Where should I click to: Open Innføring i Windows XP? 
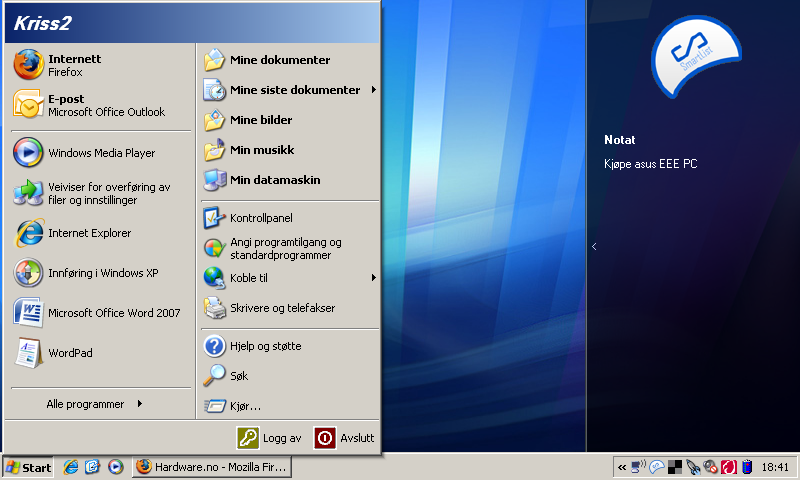click(101, 273)
